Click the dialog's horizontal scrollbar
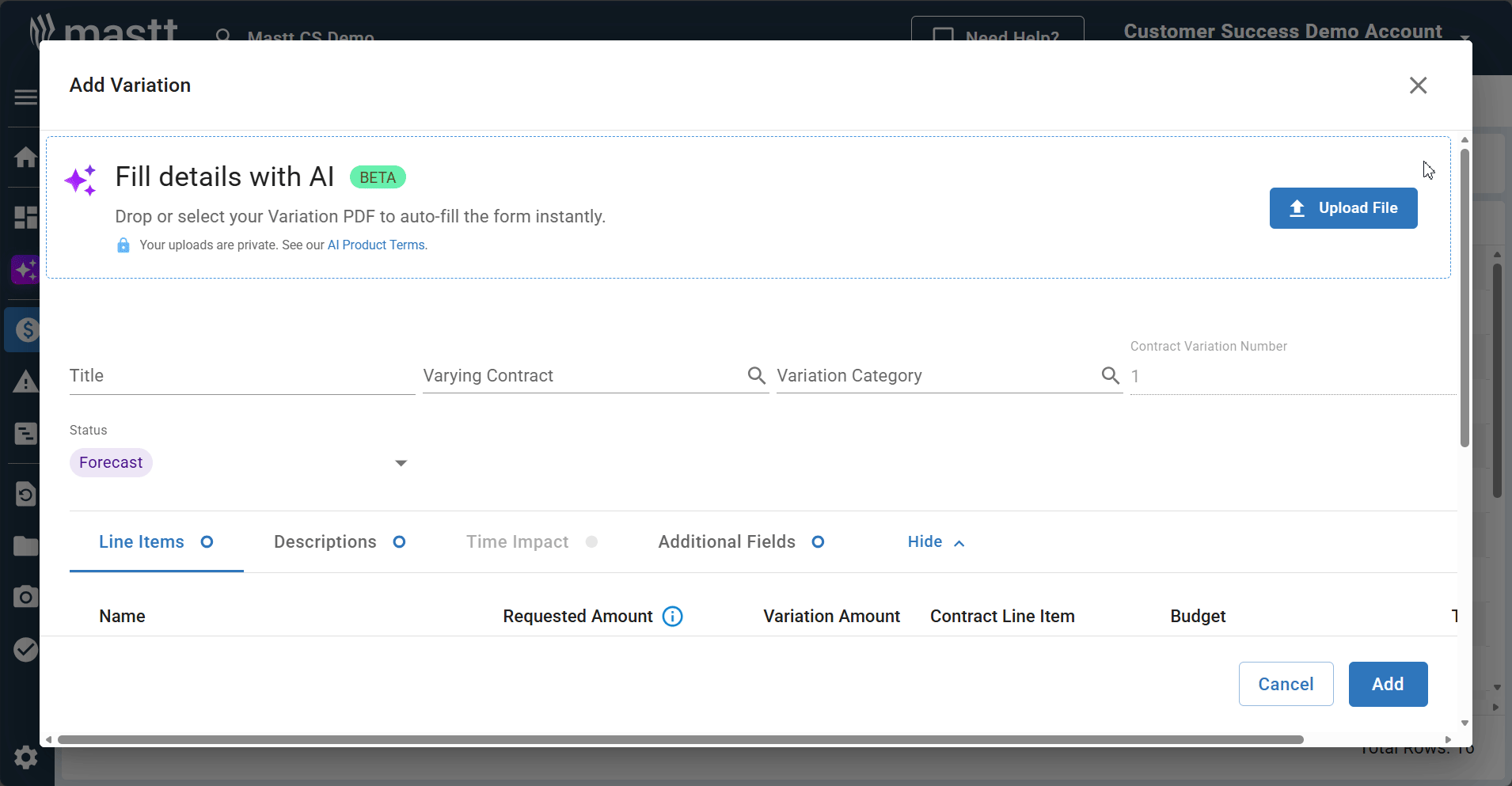Image resolution: width=1512 pixels, height=786 pixels. click(x=681, y=740)
